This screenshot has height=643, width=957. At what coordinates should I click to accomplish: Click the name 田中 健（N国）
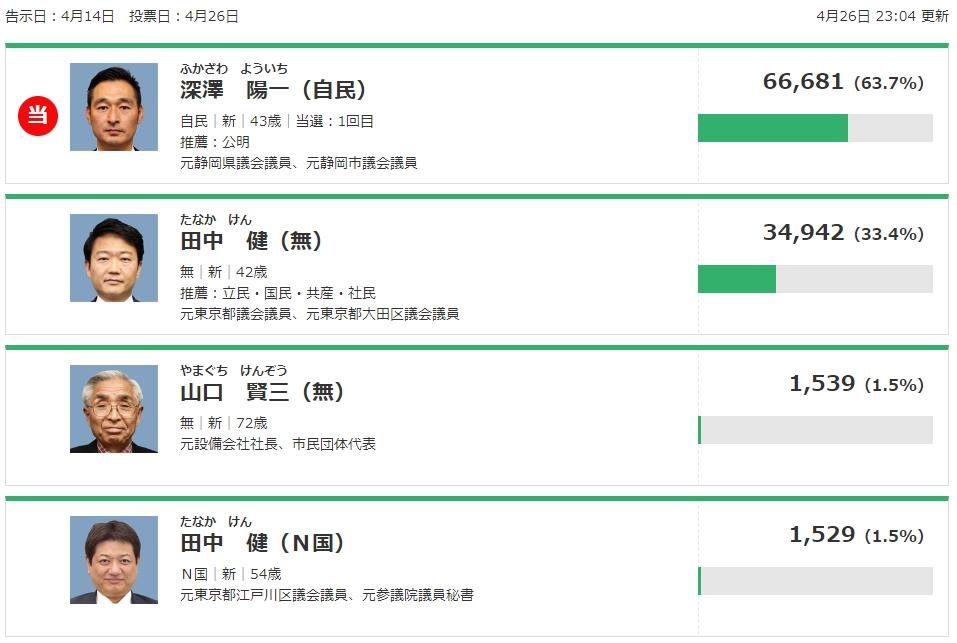(x=262, y=542)
